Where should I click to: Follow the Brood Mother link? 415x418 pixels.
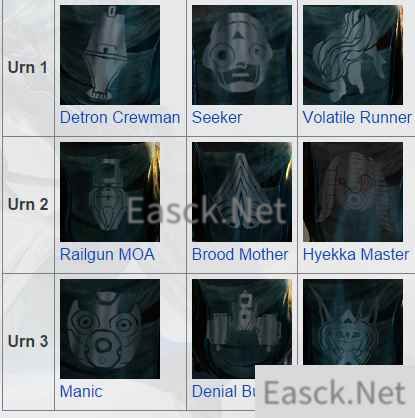click(x=240, y=255)
